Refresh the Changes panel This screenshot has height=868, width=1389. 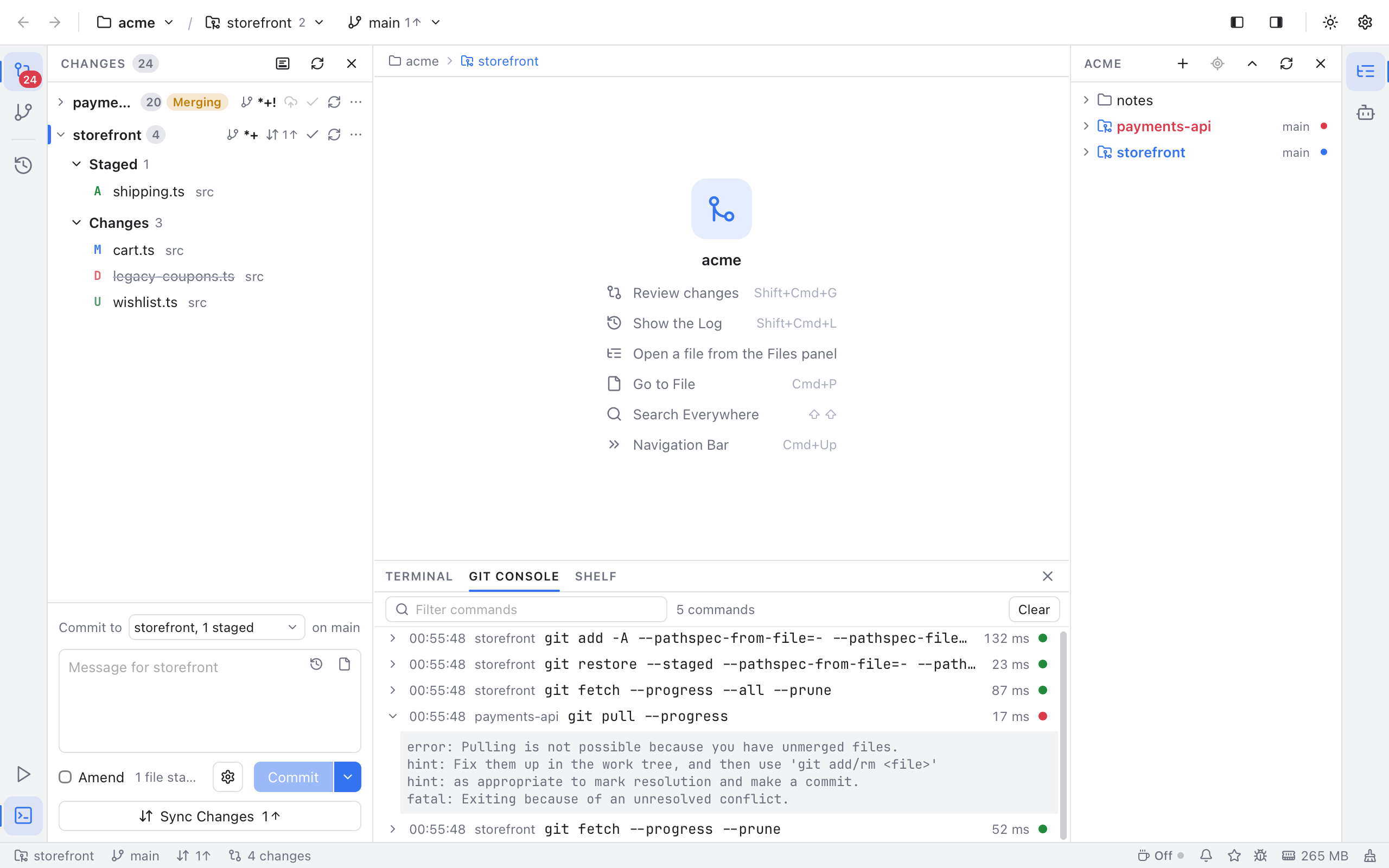click(317, 63)
